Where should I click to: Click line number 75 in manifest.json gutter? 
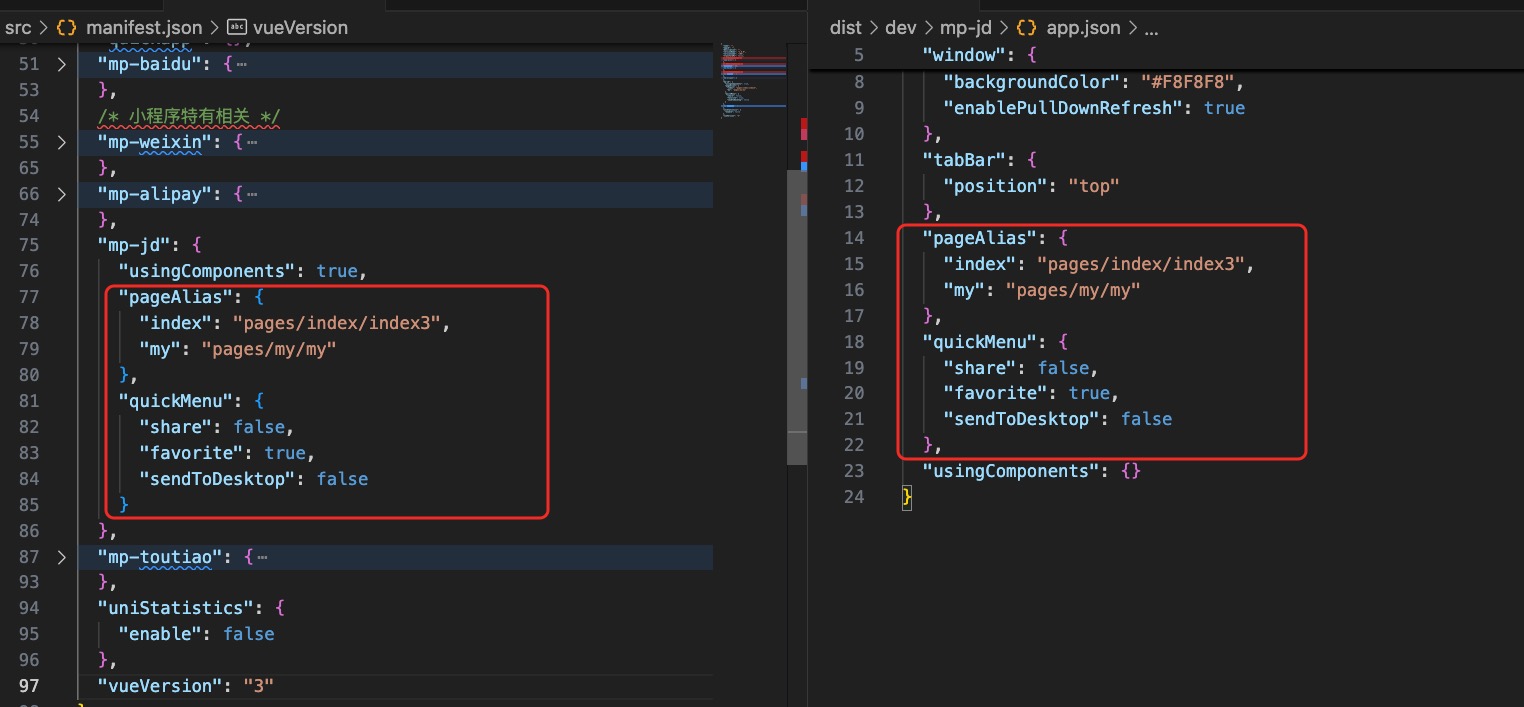pyautogui.click(x=29, y=245)
